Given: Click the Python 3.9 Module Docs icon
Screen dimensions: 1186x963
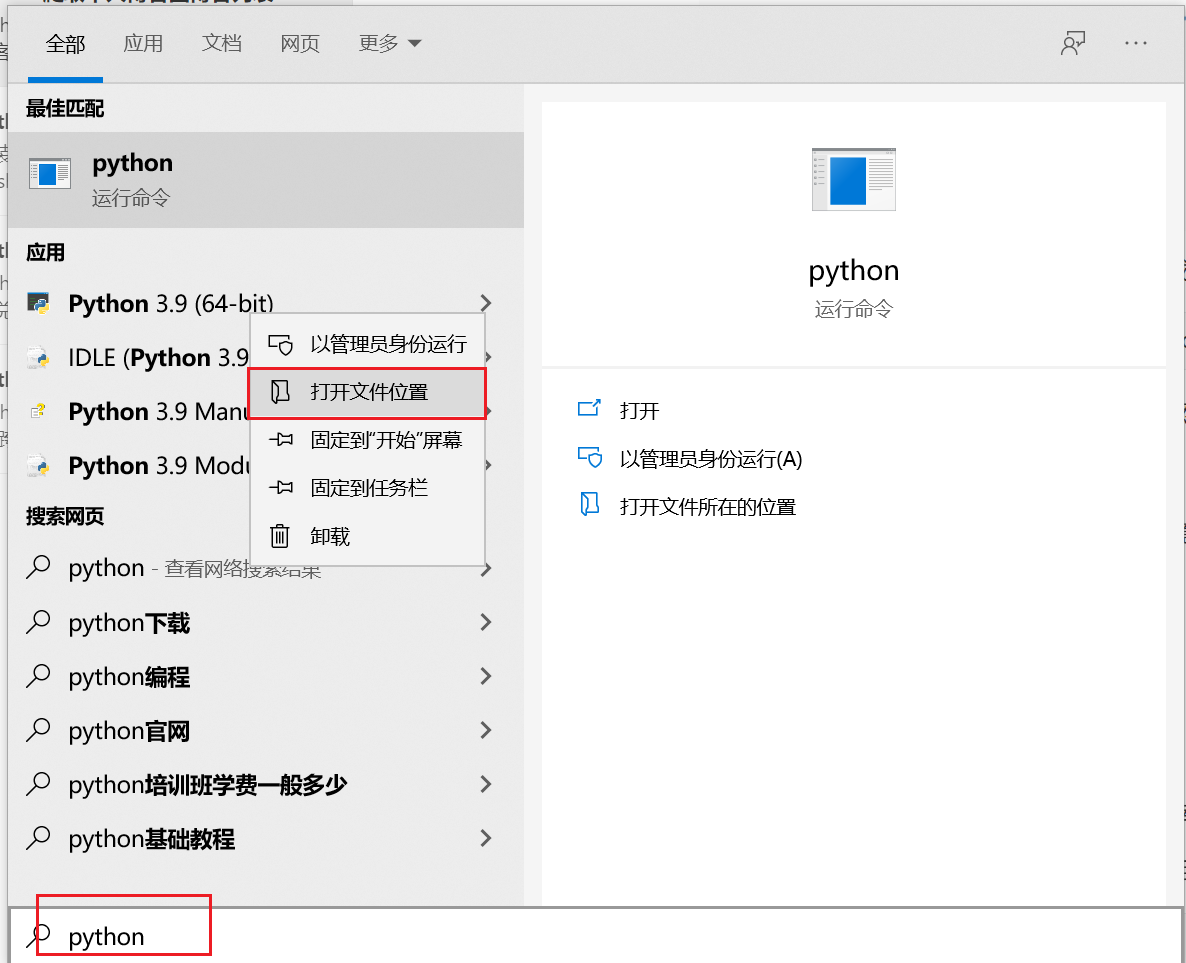Looking at the screenshot, I should [x=39, y=465].
